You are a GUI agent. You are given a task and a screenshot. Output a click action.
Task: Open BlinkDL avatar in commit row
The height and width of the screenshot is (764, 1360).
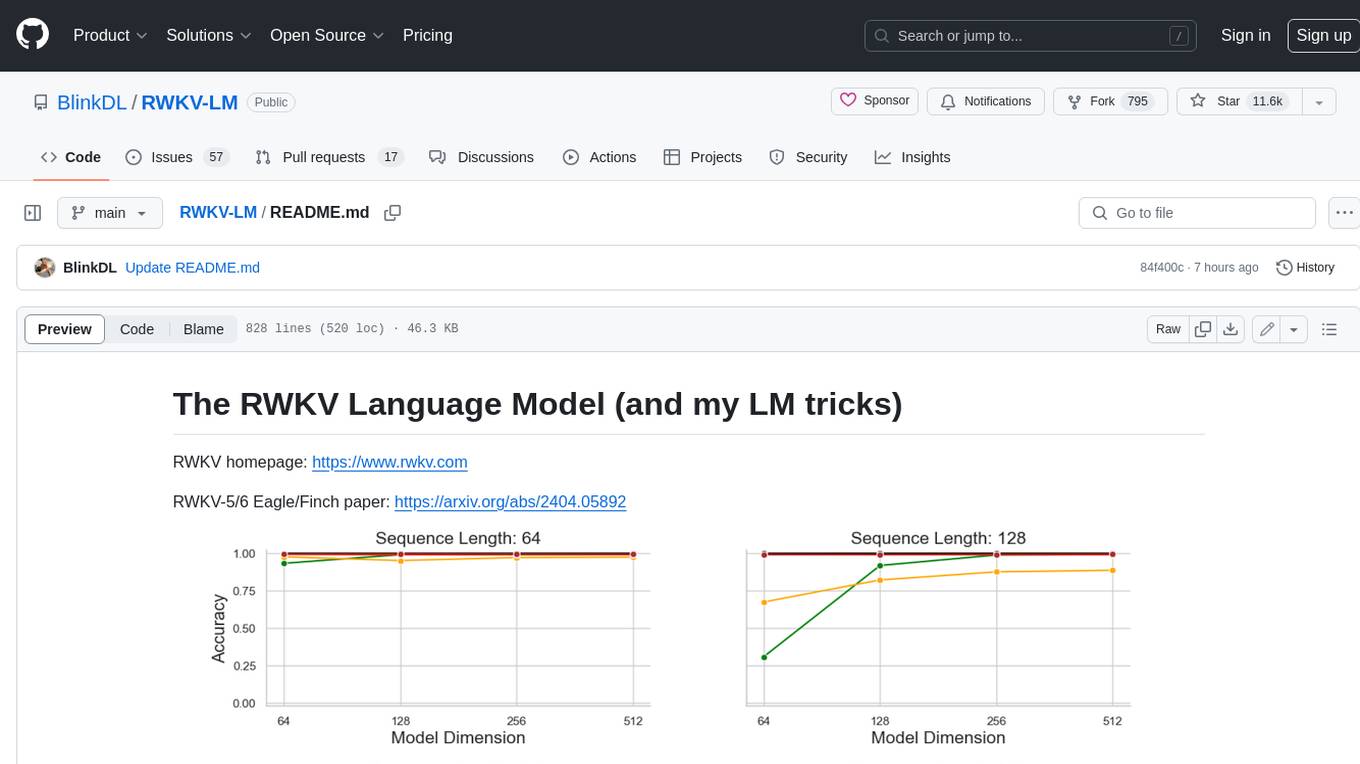tap(44, 267)
